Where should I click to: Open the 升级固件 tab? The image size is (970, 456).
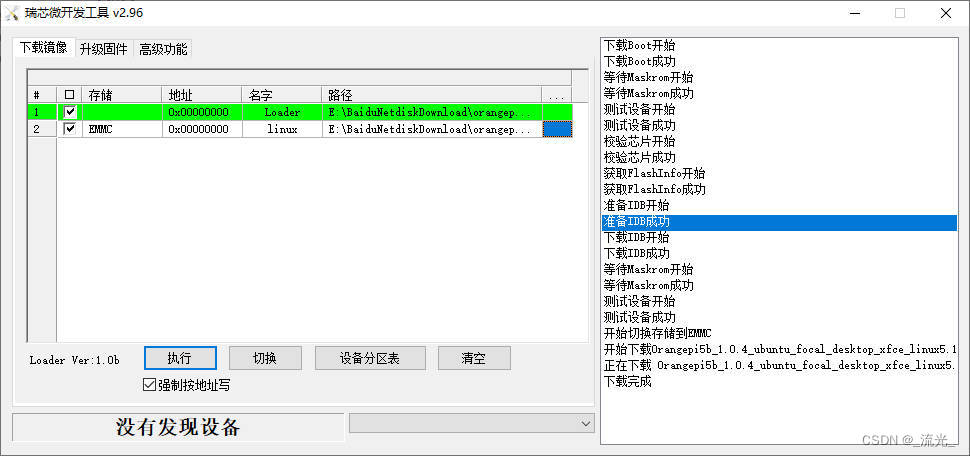coord(103,49)
